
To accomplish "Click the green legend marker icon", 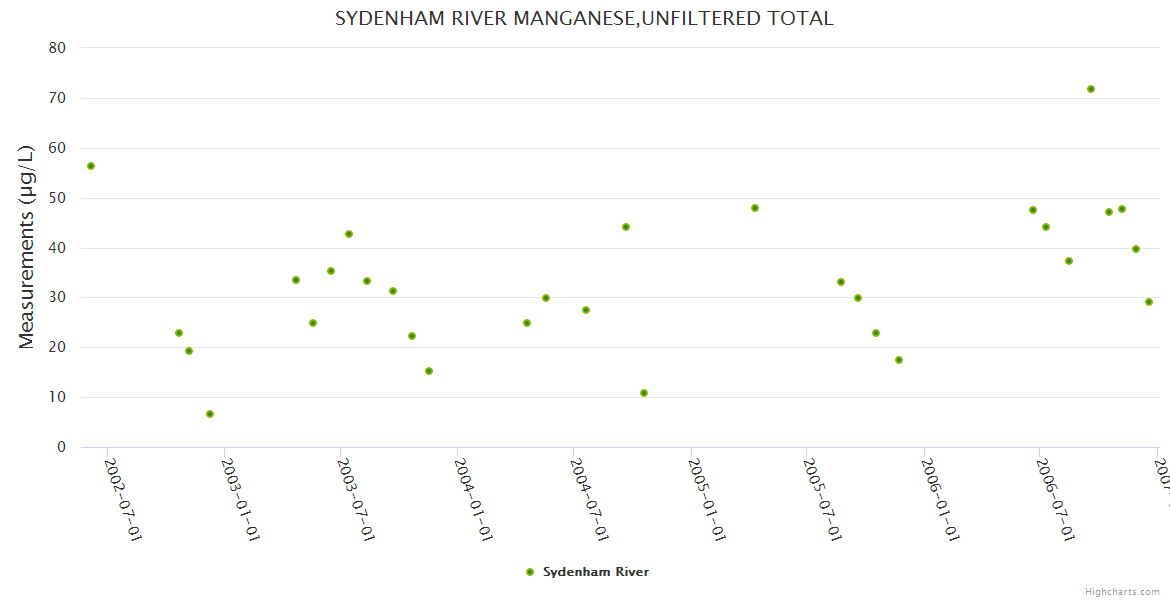I will tap(530, 572).
